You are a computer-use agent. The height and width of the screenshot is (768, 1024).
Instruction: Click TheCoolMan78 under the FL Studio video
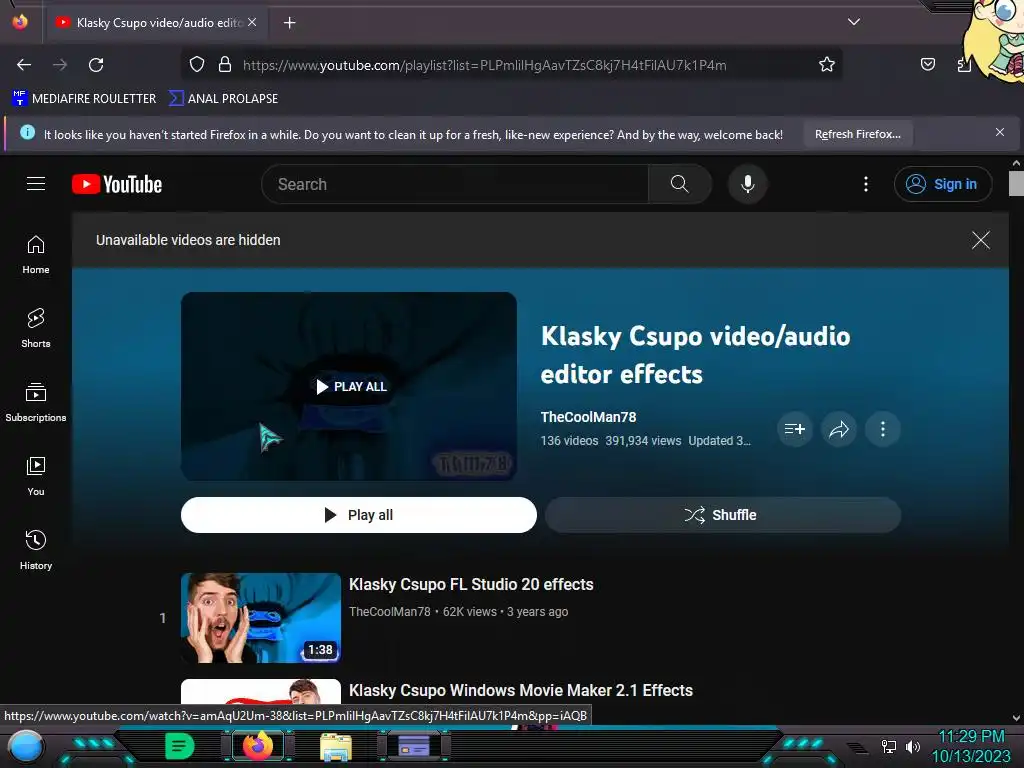coord(389,612)
